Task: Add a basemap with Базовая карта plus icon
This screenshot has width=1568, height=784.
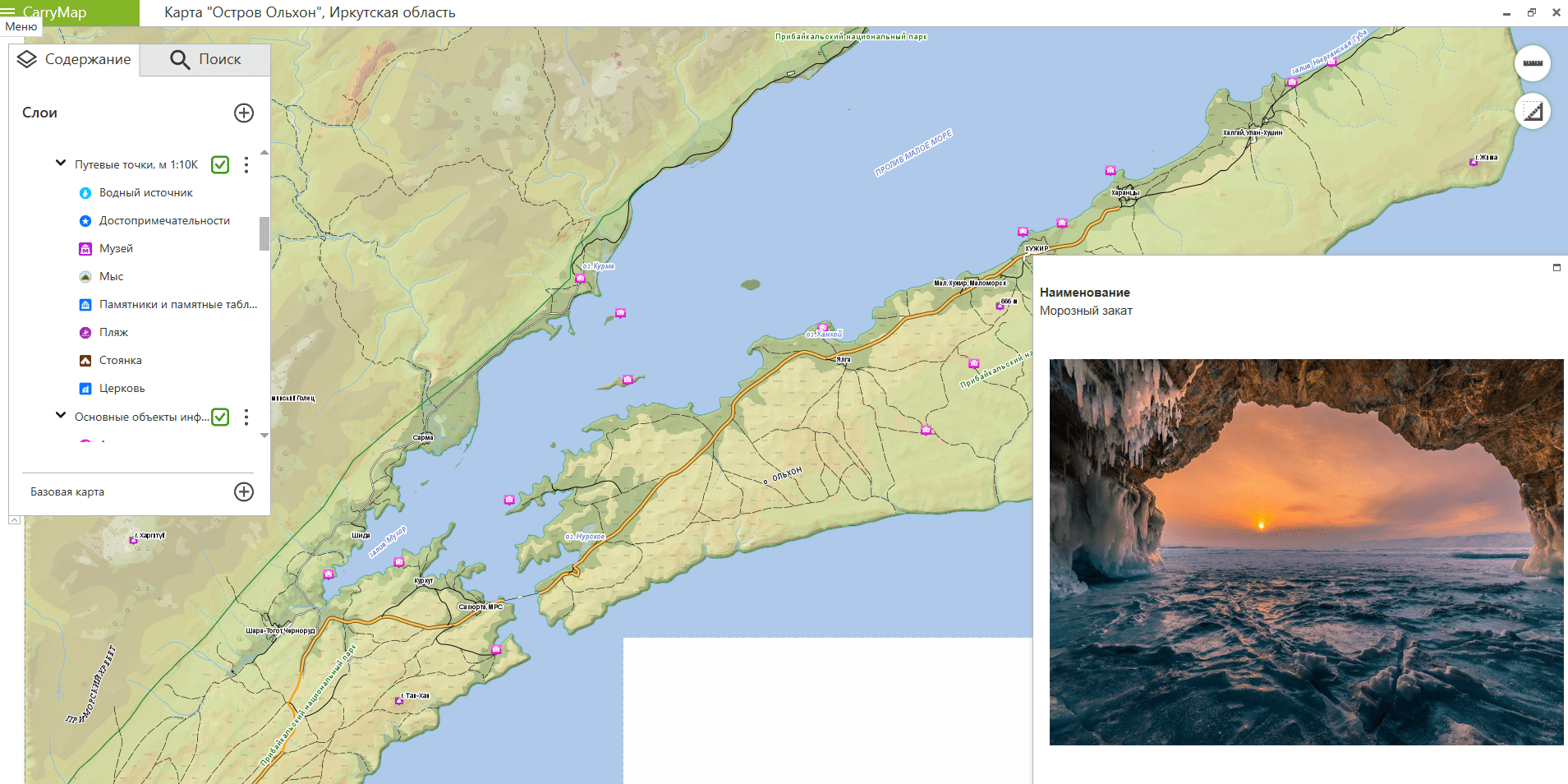Action: (x=244, y=491)
